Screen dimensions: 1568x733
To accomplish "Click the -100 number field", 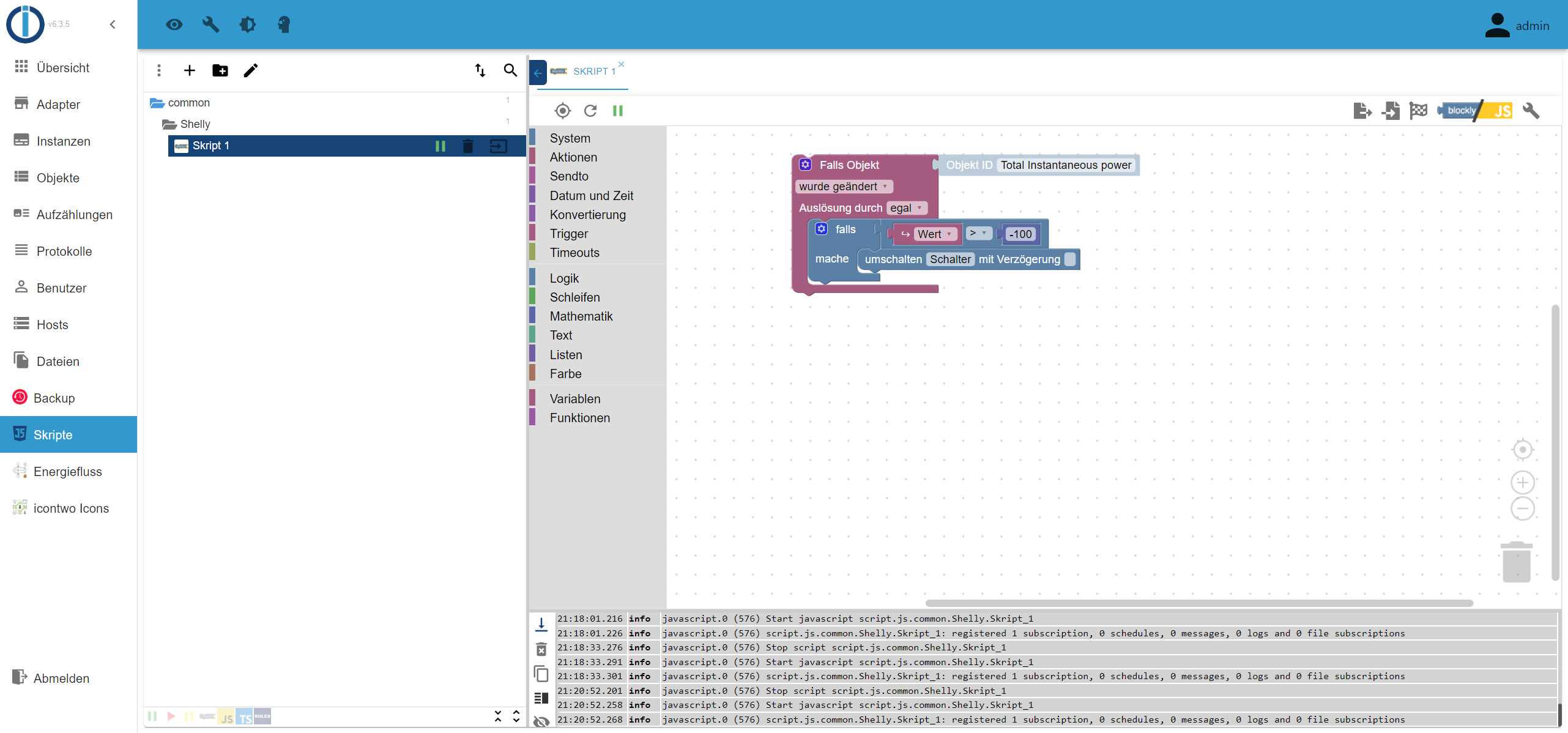I will coord(1020,234).
